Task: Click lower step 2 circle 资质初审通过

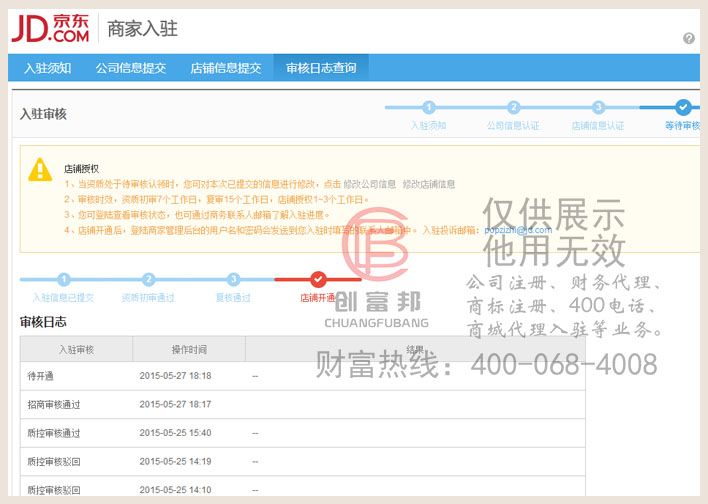Action: [149, 280]
